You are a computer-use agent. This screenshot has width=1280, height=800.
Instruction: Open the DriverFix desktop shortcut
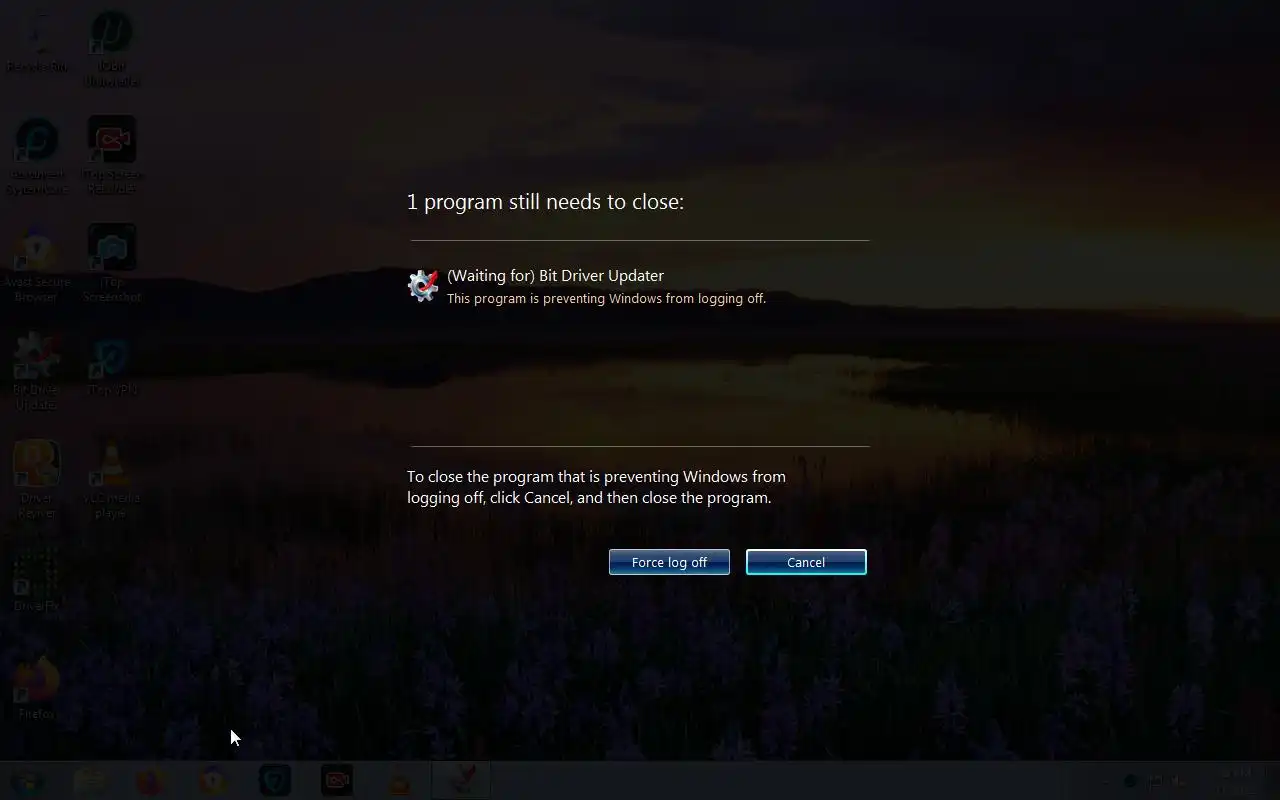tap(37, 580)
